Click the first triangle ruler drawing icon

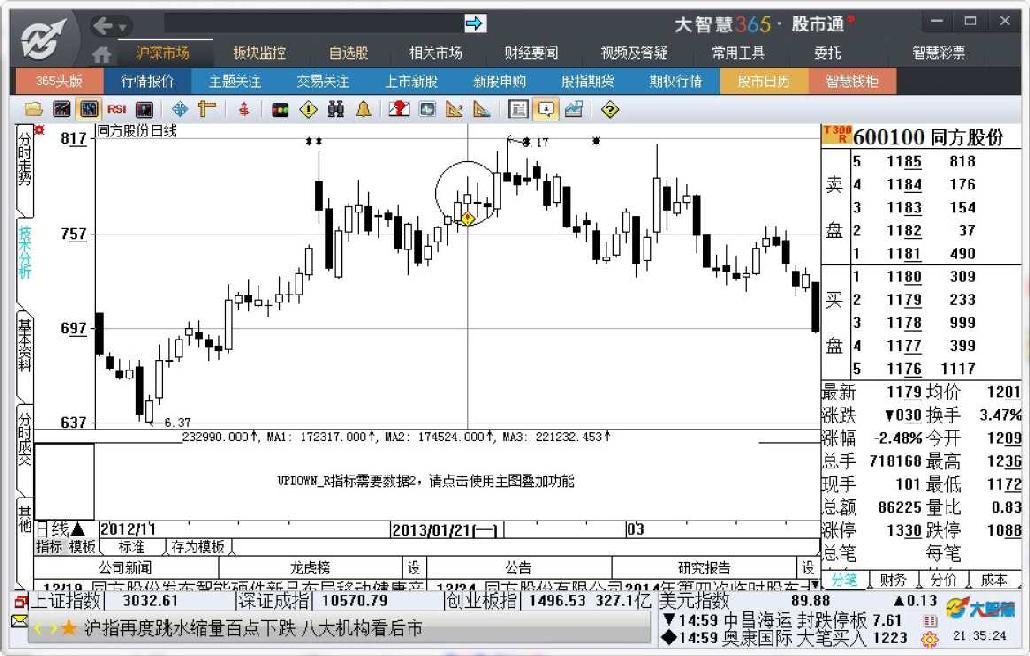coord(454,109)
